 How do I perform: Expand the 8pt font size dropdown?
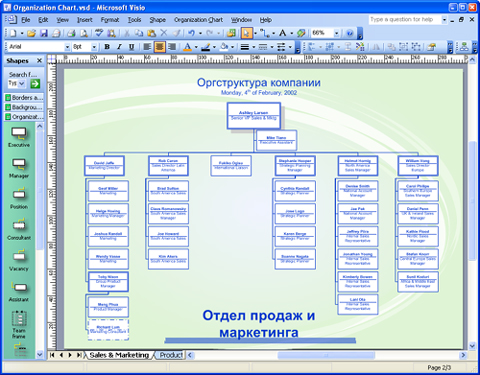click(x=94, y=47)
